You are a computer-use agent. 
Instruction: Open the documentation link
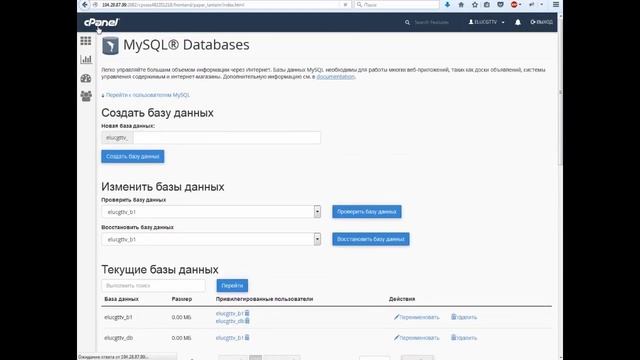coord(336,77)
